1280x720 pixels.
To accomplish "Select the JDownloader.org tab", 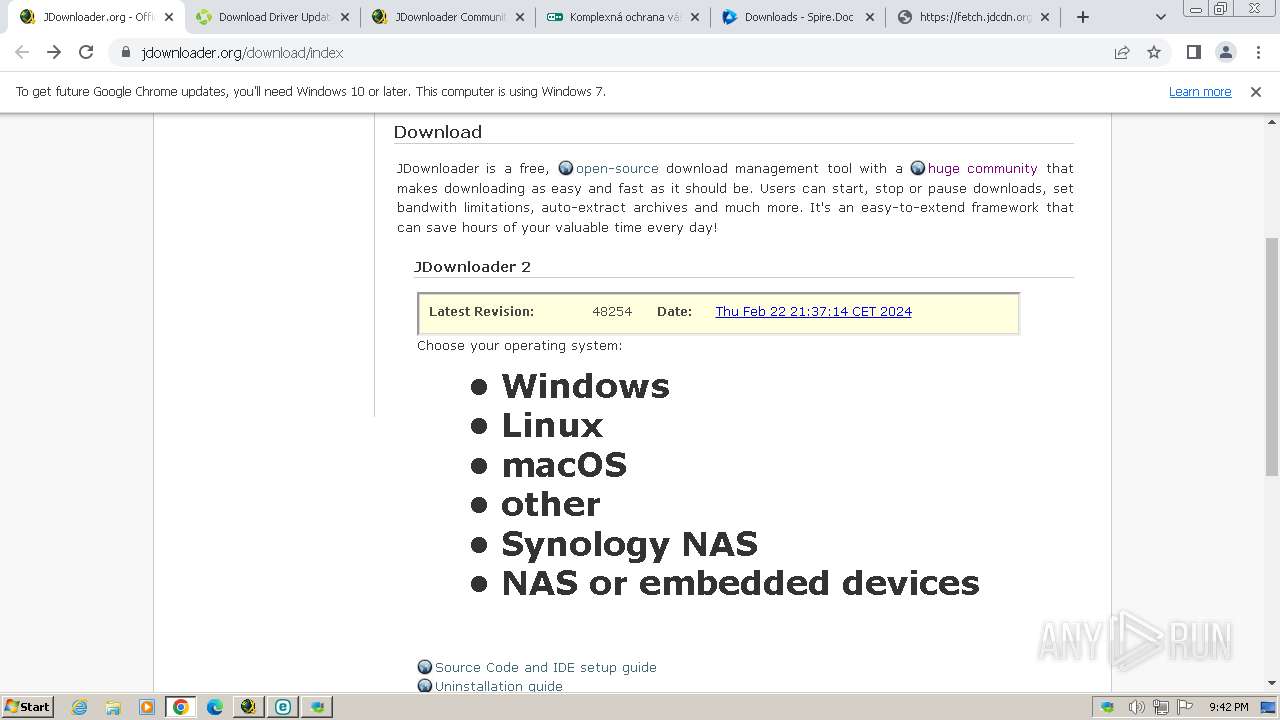I will (x=97, y=17).
